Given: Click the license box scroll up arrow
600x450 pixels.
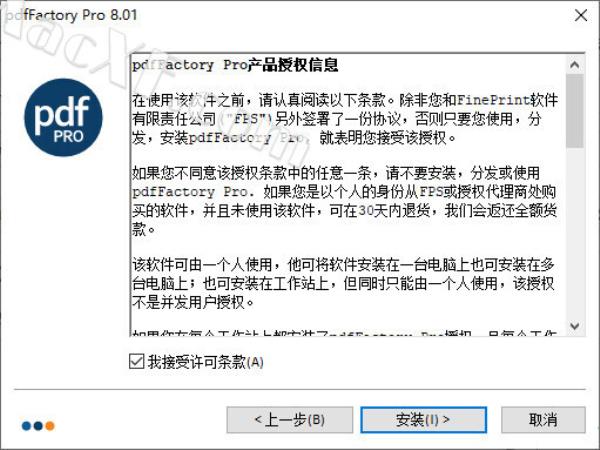Looking at the screenshot, I should point(574,65).
